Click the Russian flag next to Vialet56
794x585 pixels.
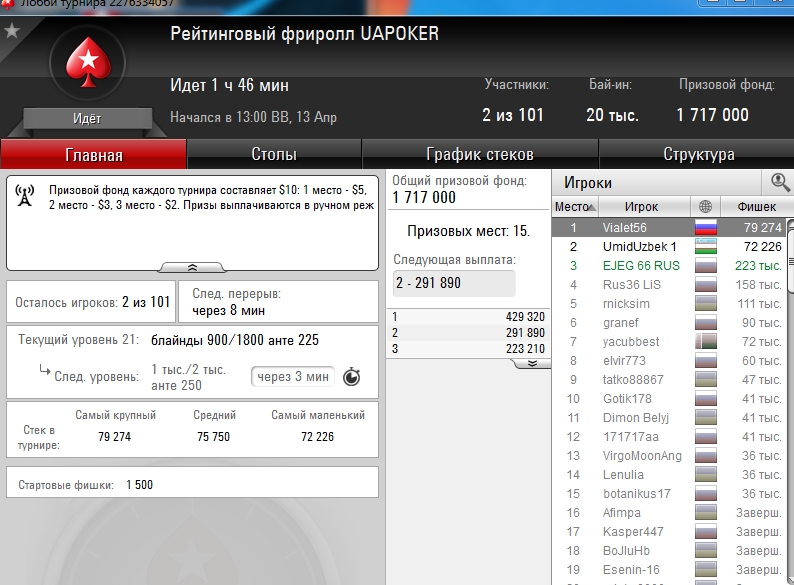click(705, 227)
